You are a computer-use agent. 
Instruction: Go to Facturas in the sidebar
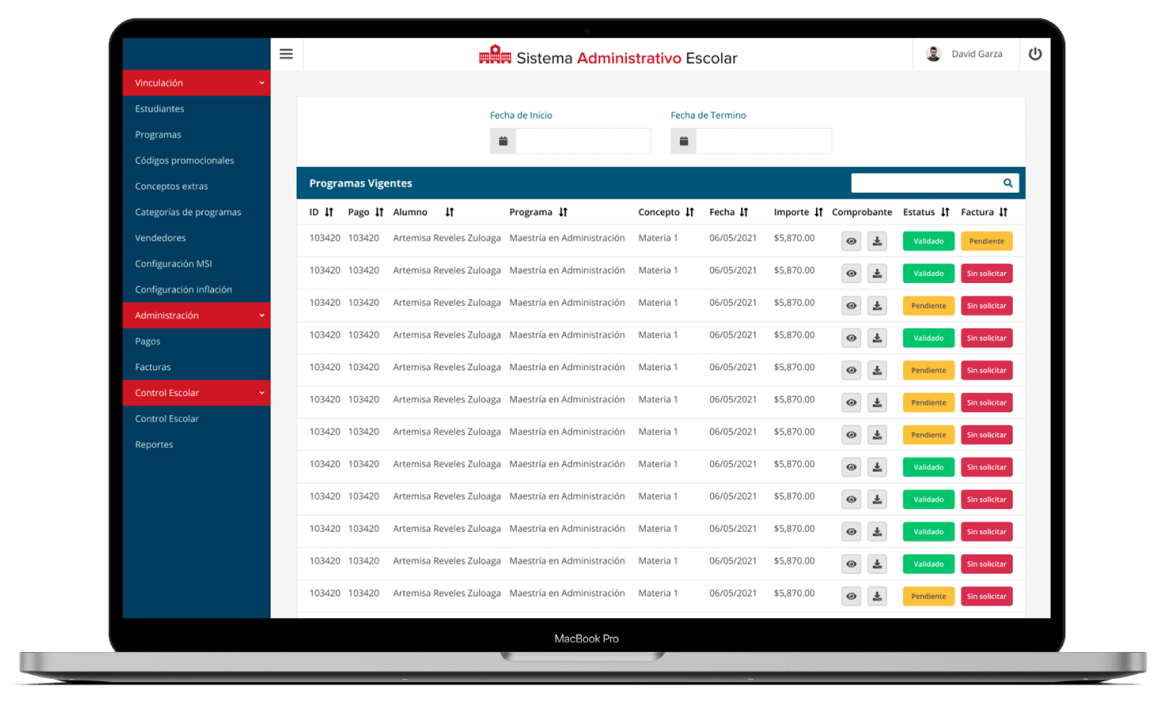click(153, 367)
